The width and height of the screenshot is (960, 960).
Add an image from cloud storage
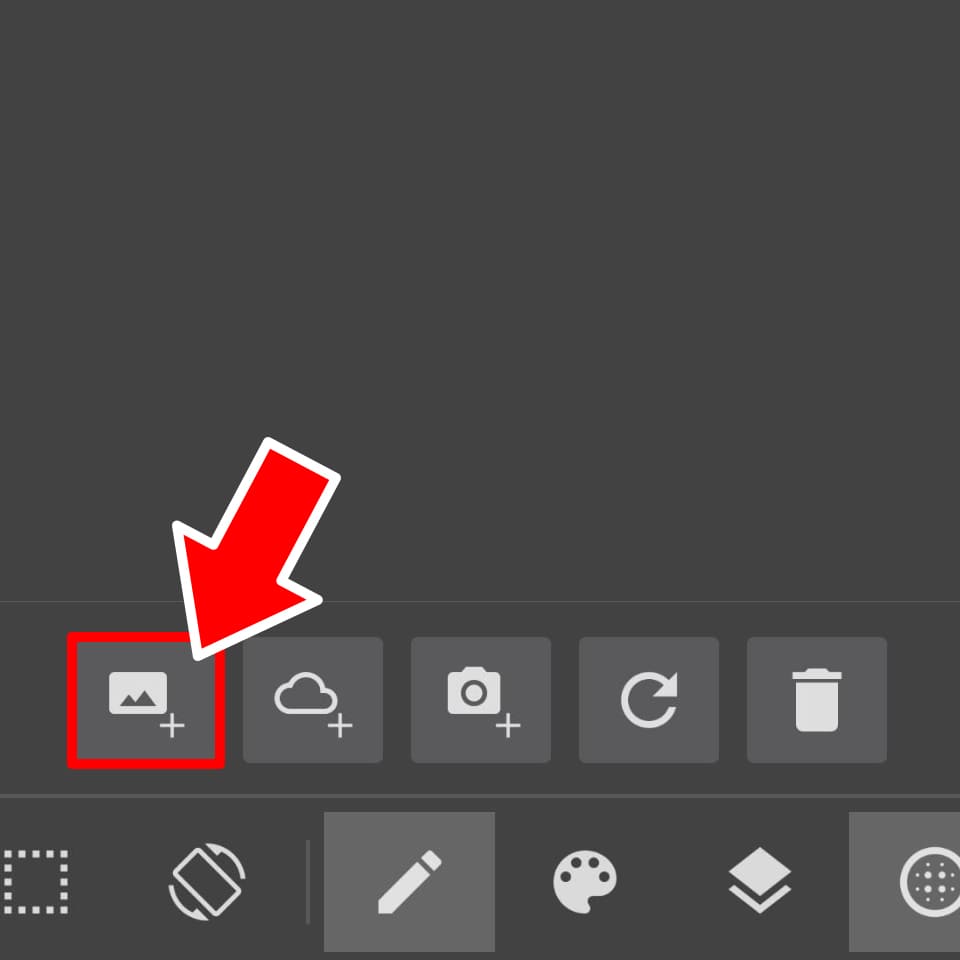[313, 700]
